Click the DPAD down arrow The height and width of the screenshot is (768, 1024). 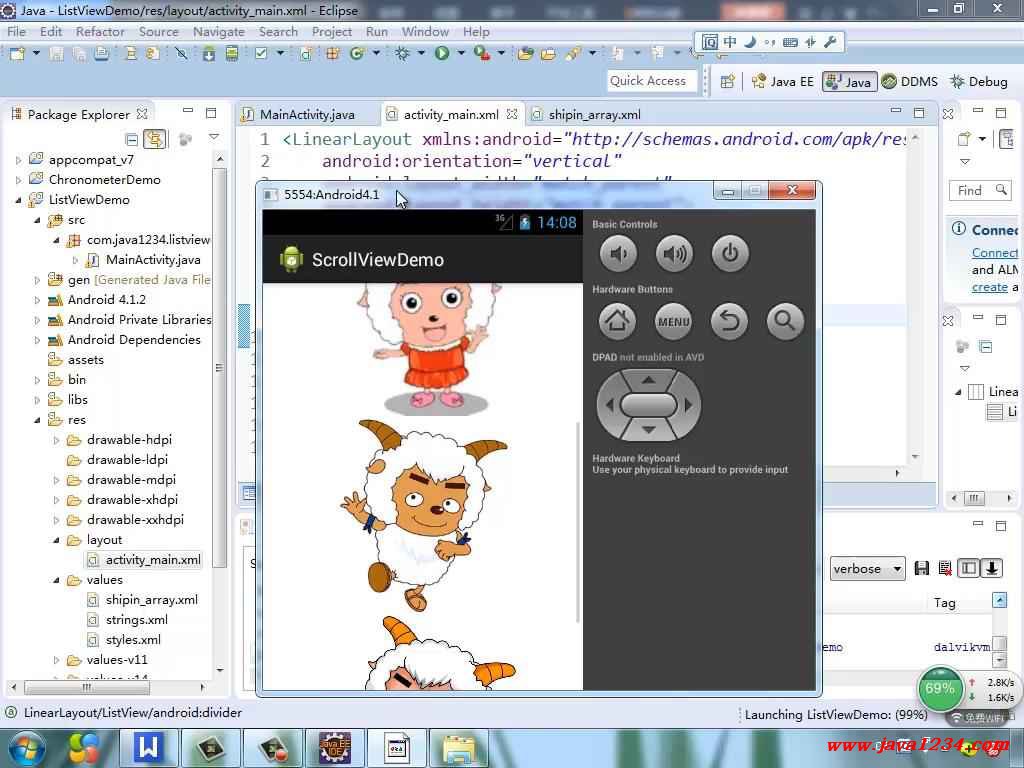click(x=648, y=429)
